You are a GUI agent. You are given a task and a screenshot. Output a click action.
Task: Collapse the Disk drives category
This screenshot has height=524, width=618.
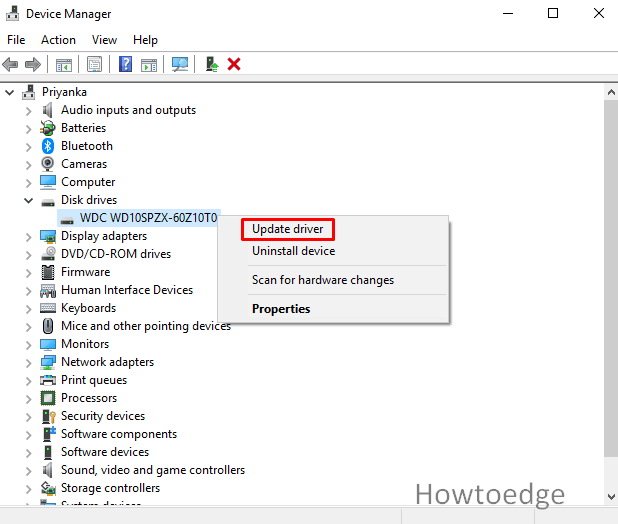[28, 200]
